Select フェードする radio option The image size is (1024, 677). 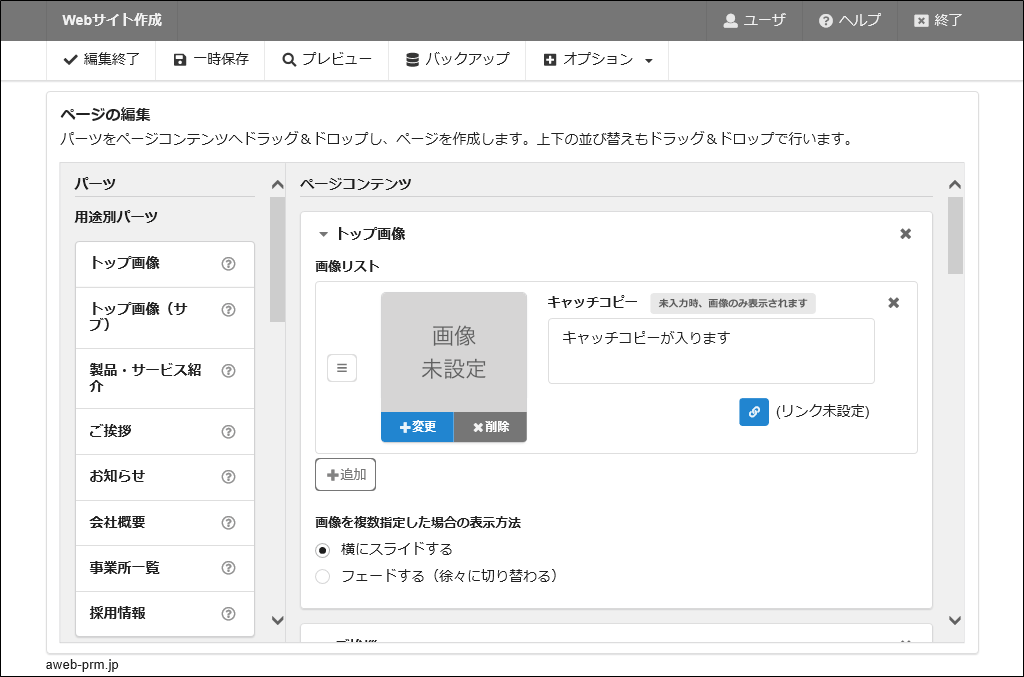point(323,577)
